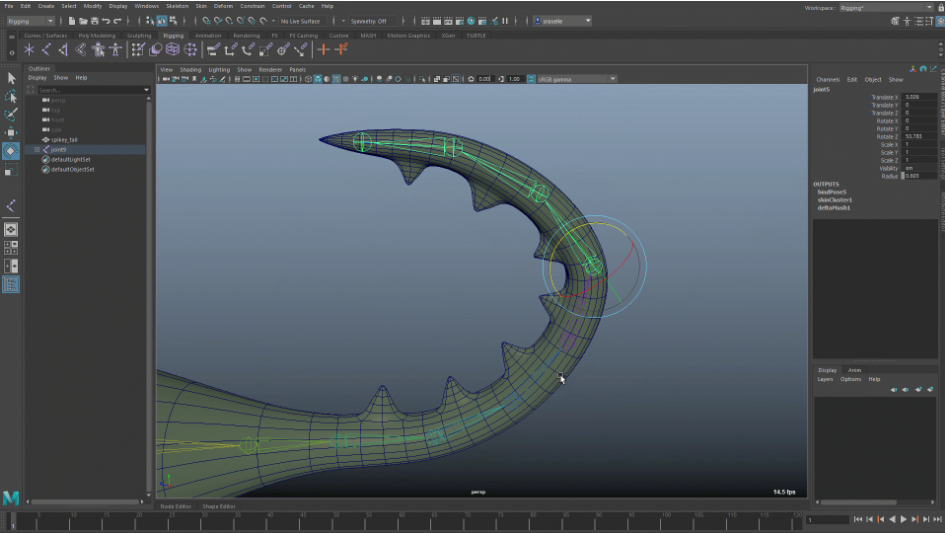Open the sRGB gamma view transform dropdown
The height and width of the screenshot is (533, 945).
[x=575, y=79]
